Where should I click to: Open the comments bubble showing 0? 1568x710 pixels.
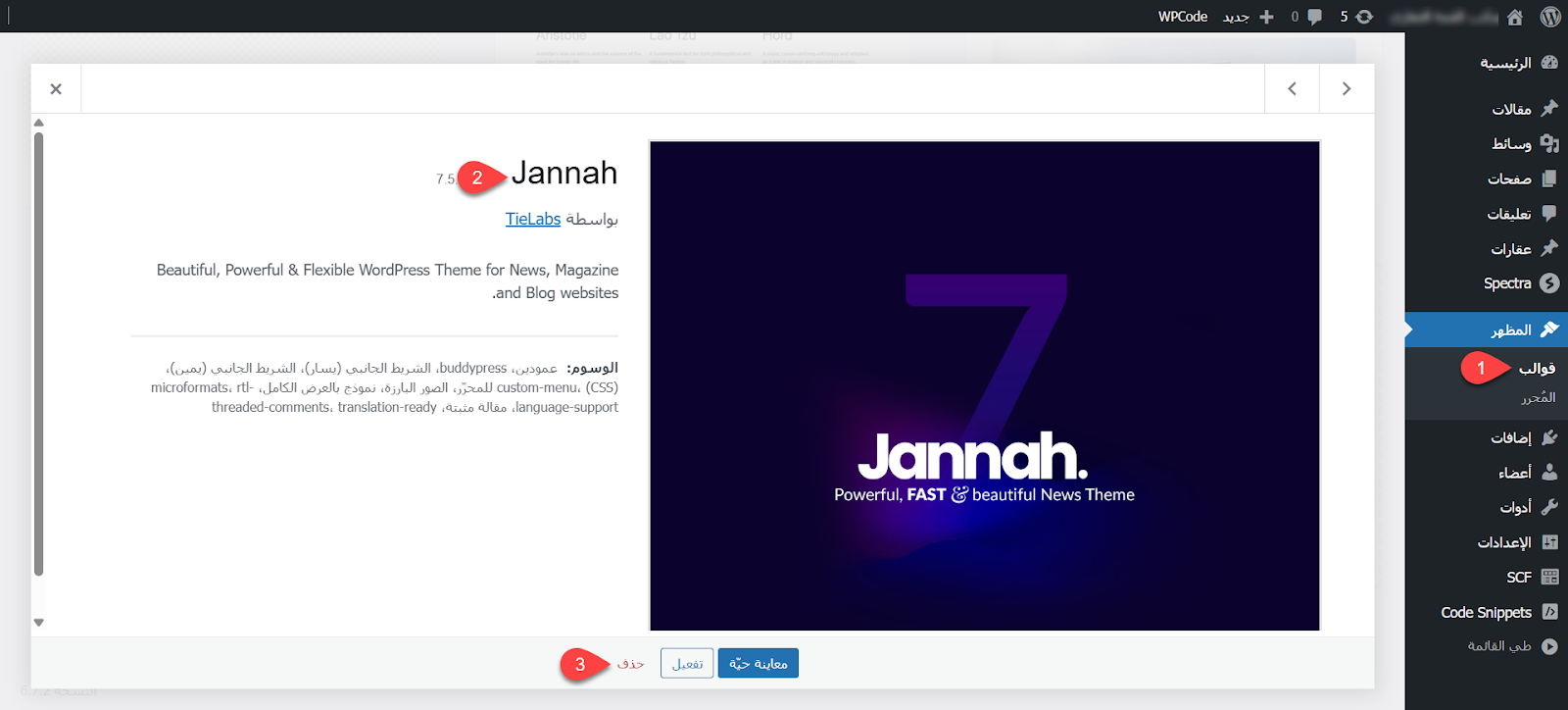coord(1314,17)
